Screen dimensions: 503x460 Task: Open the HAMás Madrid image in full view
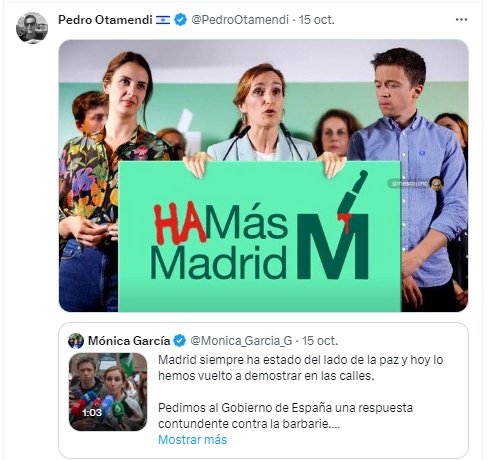pos(263,176)
